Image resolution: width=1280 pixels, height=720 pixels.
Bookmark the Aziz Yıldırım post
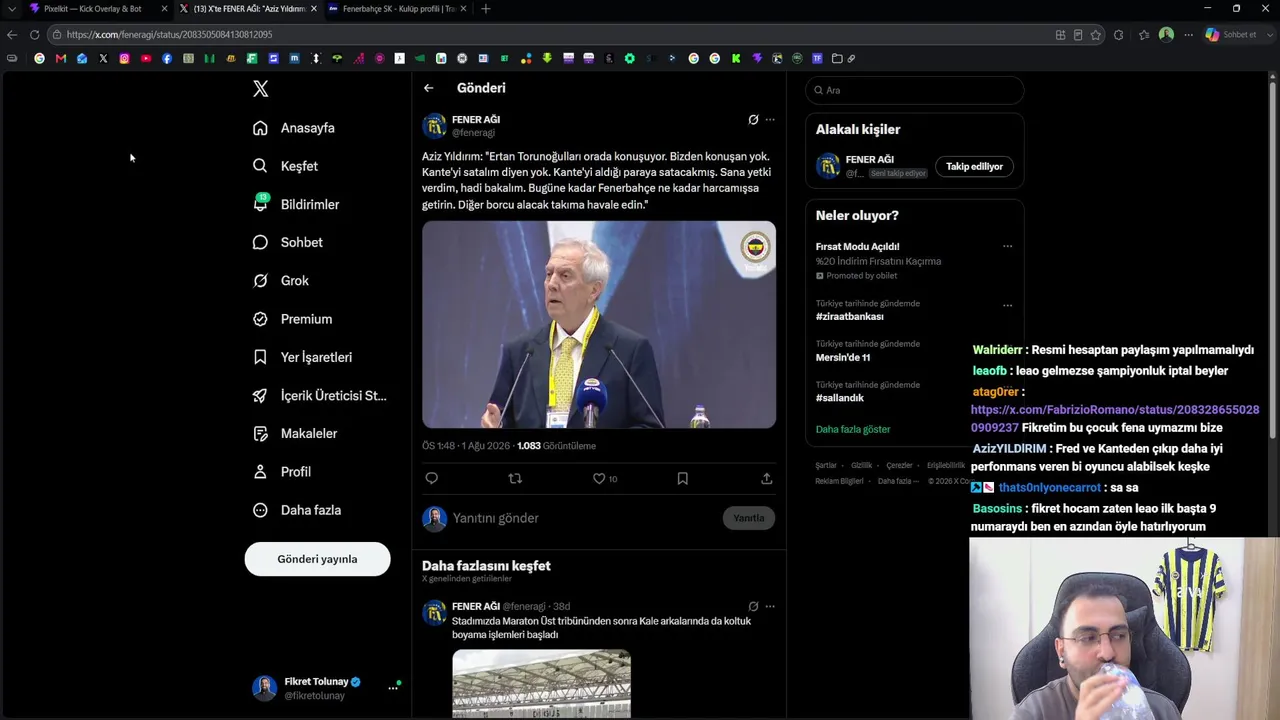[683, 479]
